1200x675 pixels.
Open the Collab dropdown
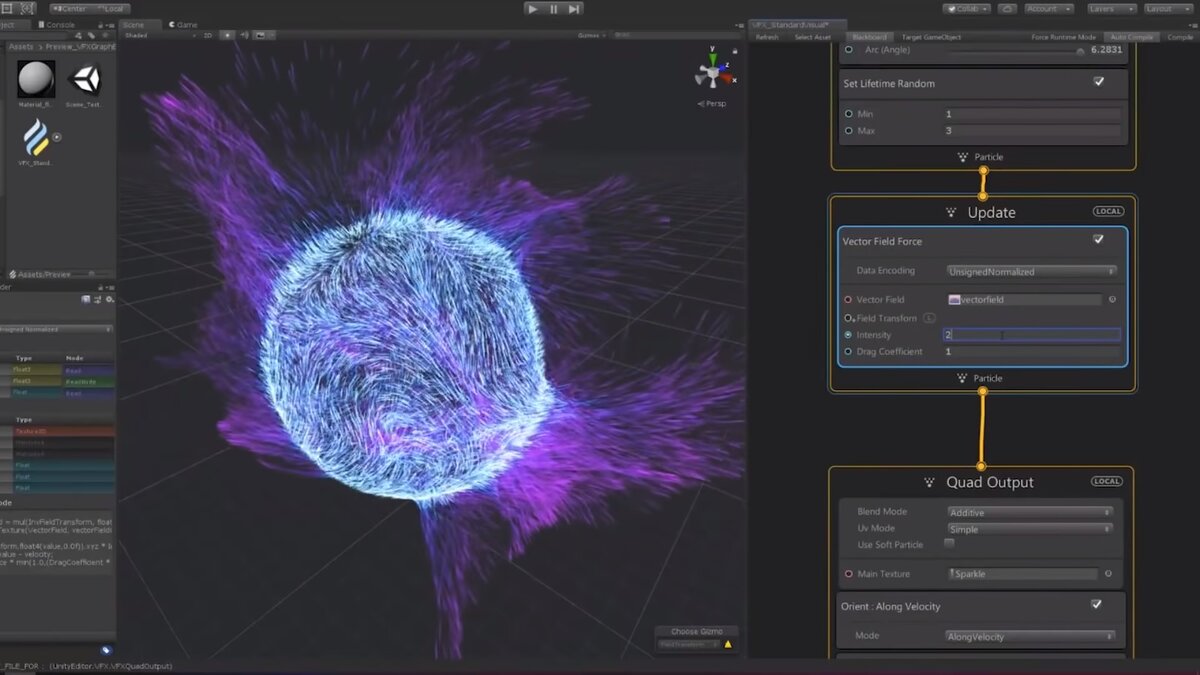tap(967, 8)
